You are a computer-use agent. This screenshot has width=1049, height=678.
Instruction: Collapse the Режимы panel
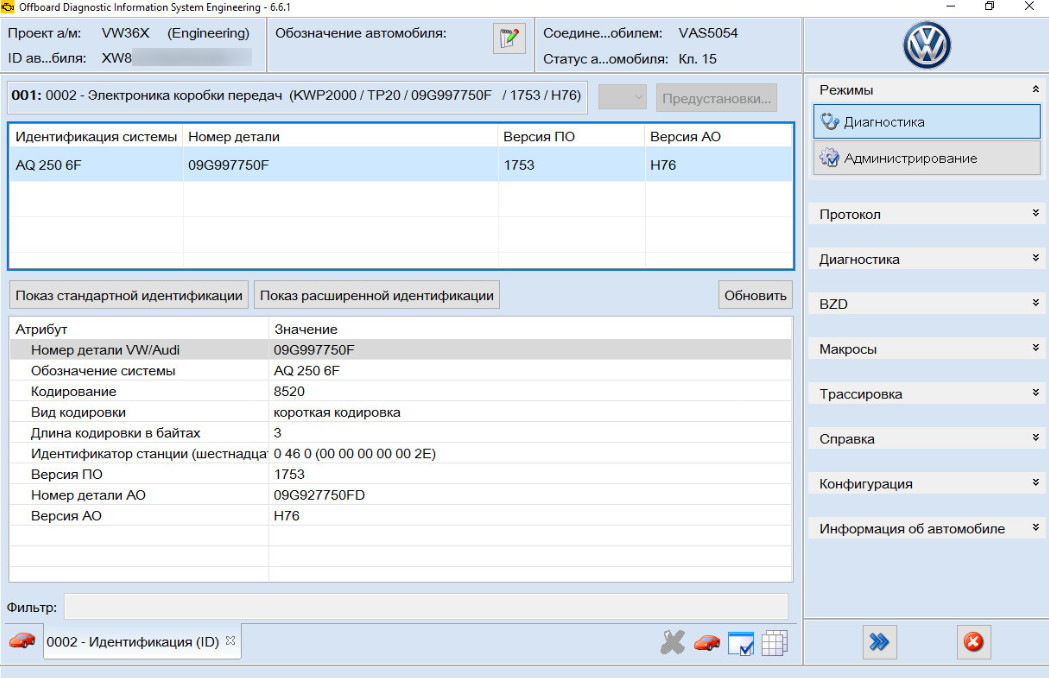[x=1035, y=89]
